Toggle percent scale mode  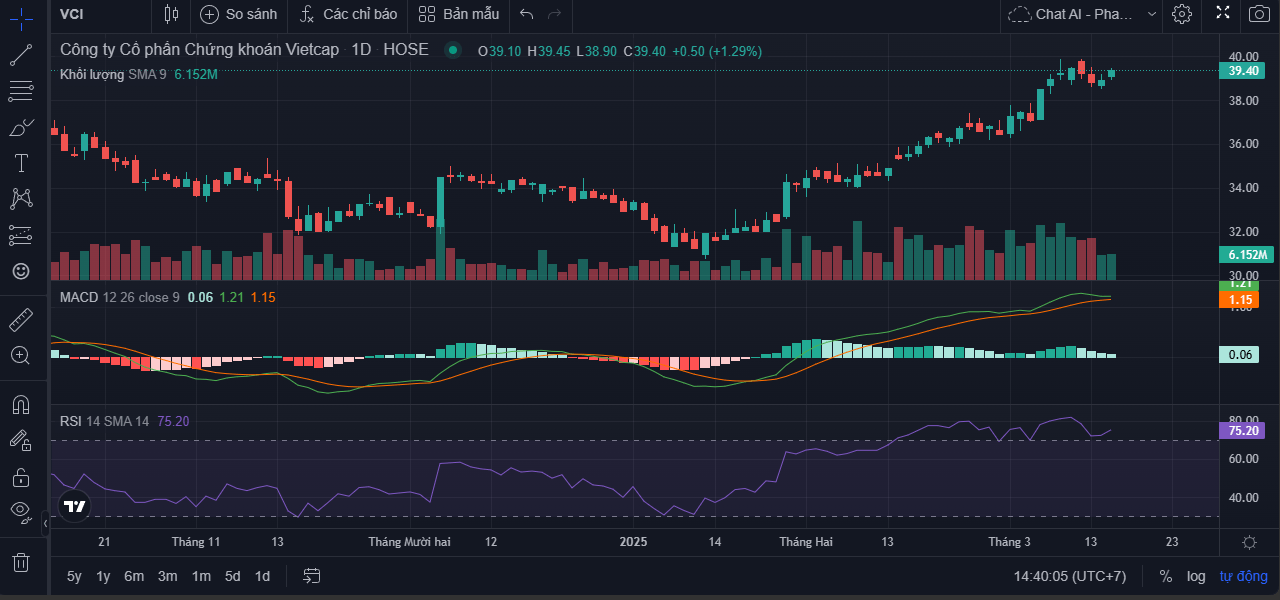pos(1165,576)
